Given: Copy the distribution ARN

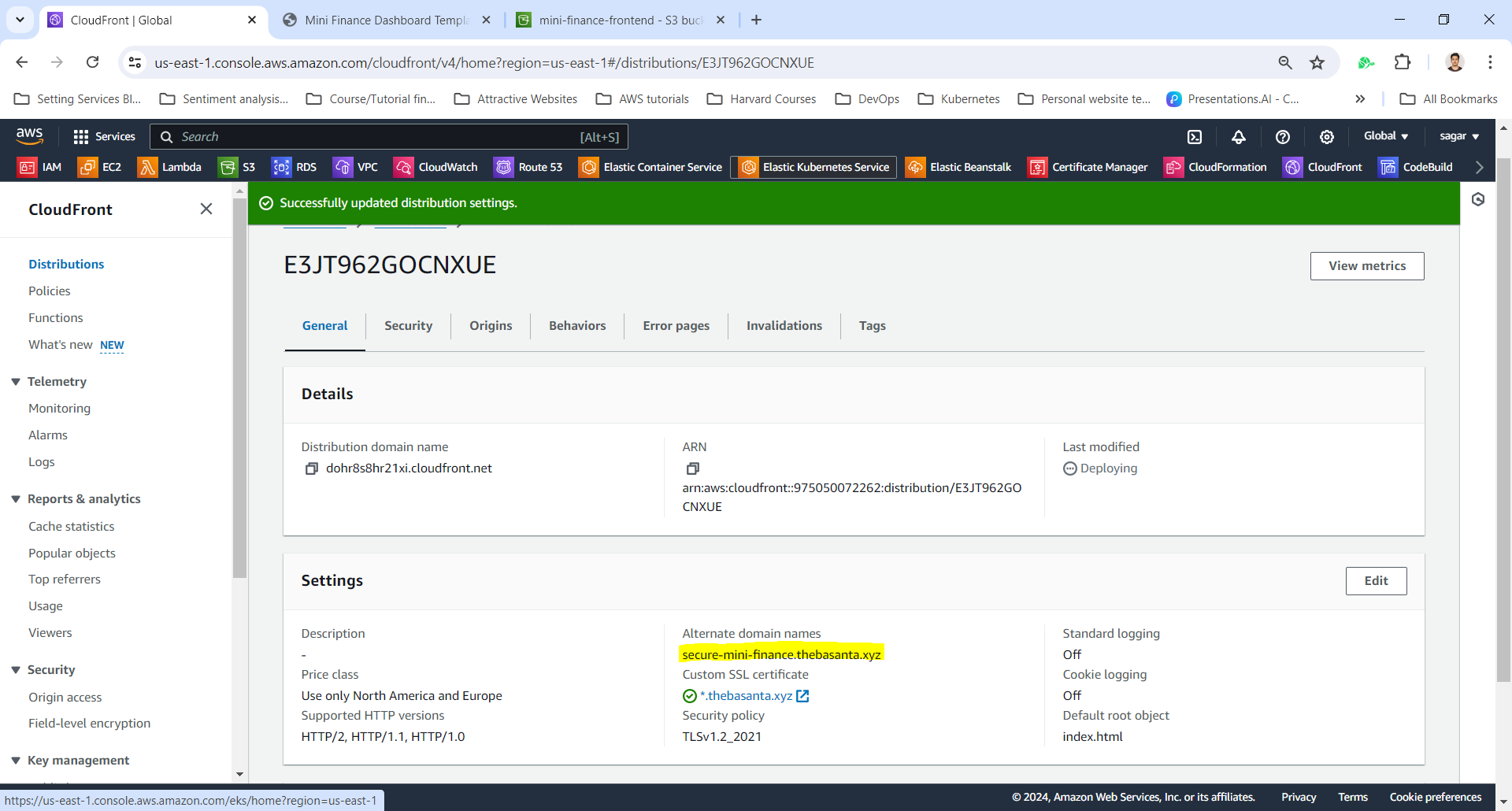Looking at the screenshot, I should pyautogui.click(x=693, y=468).
